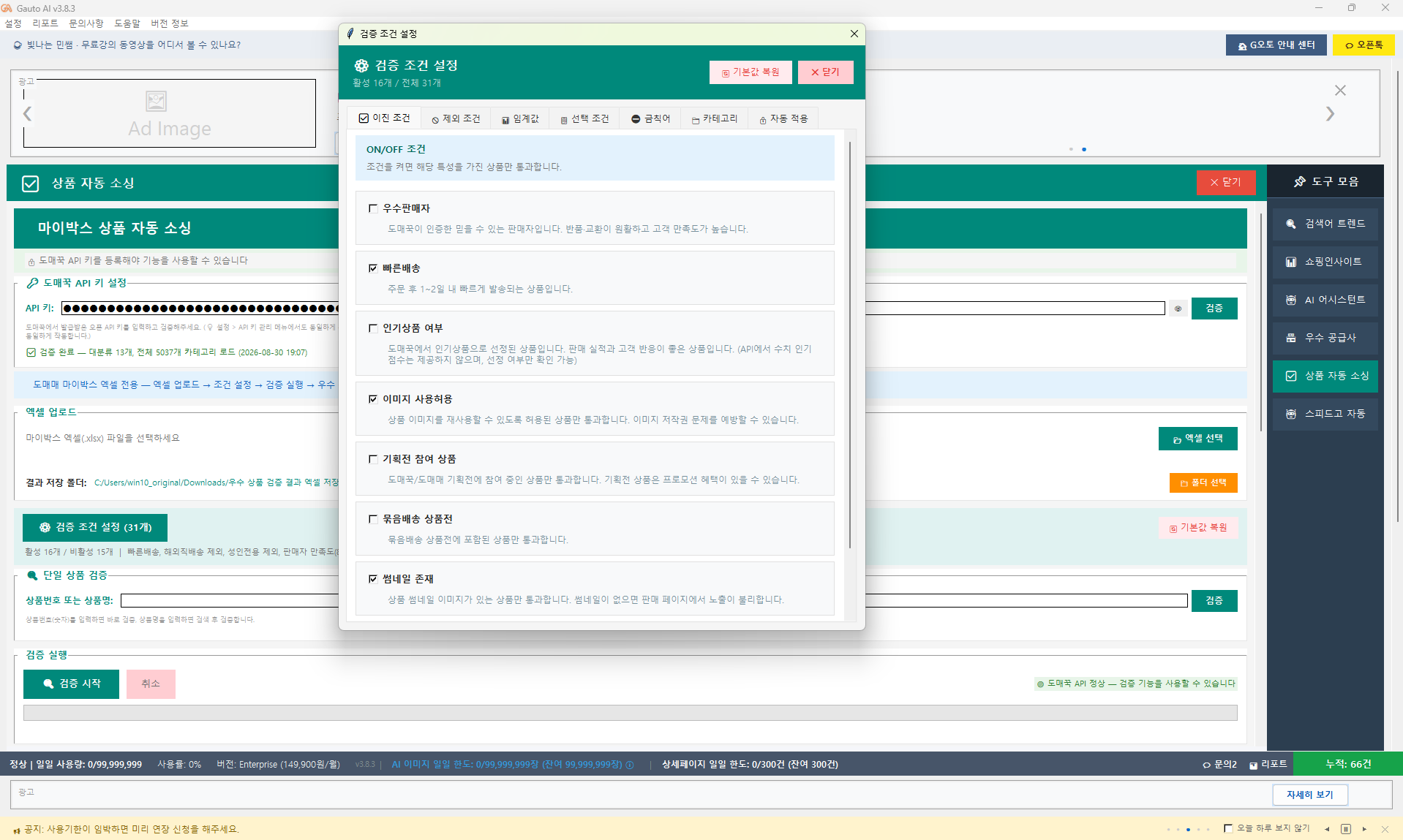This screenshot has height=840, width=1403.
Task: Open the 임계값 tab
Action: [520, 118]
